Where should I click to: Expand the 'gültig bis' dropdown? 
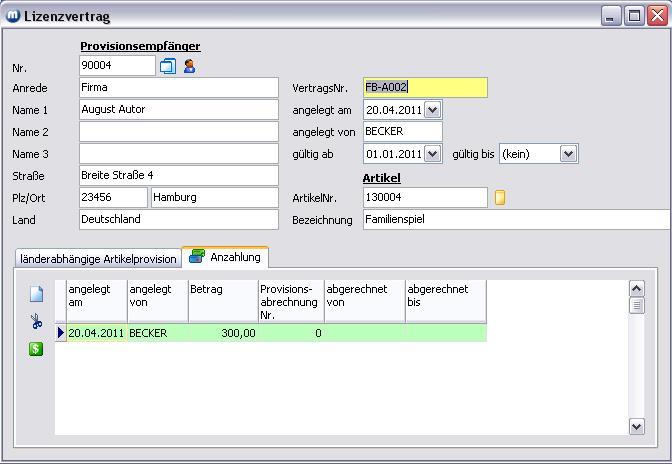(568, 154)
